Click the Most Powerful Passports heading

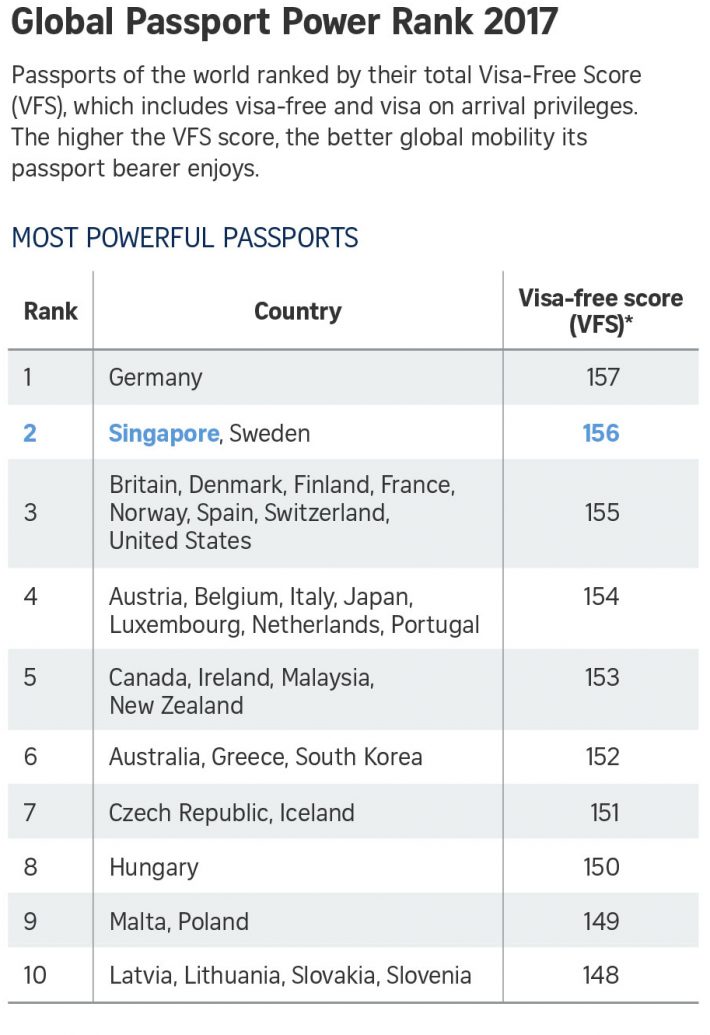tap(184, 238)
